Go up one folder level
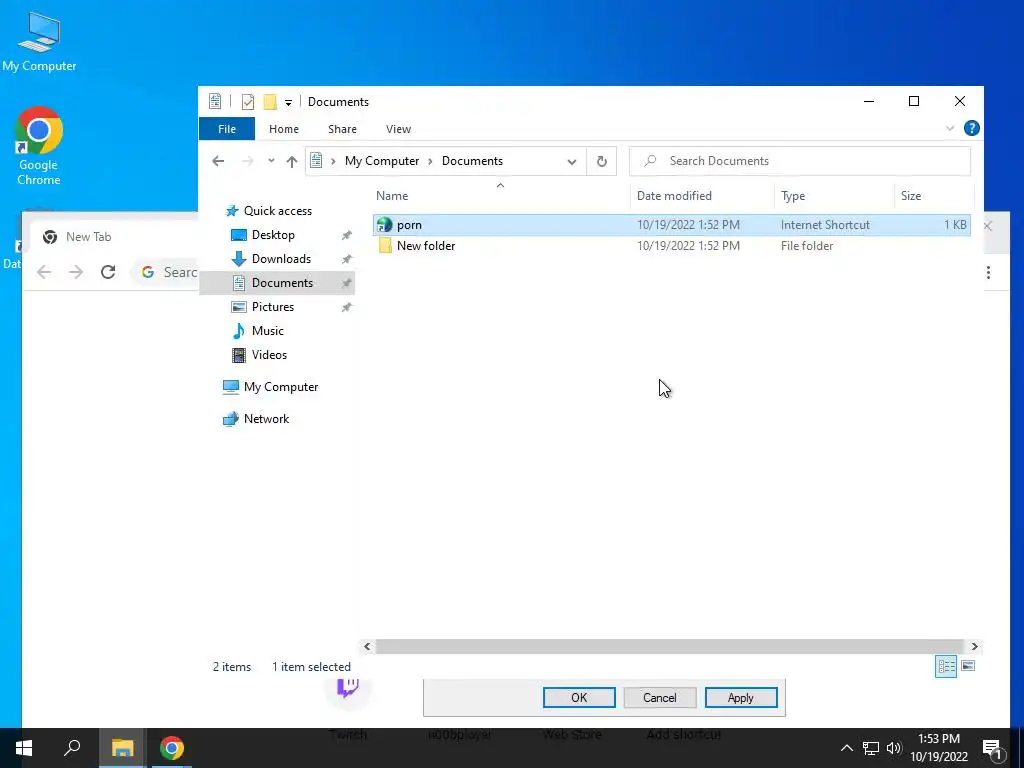This screenshot has height=768, width=1024. click(x=292, y=161)
